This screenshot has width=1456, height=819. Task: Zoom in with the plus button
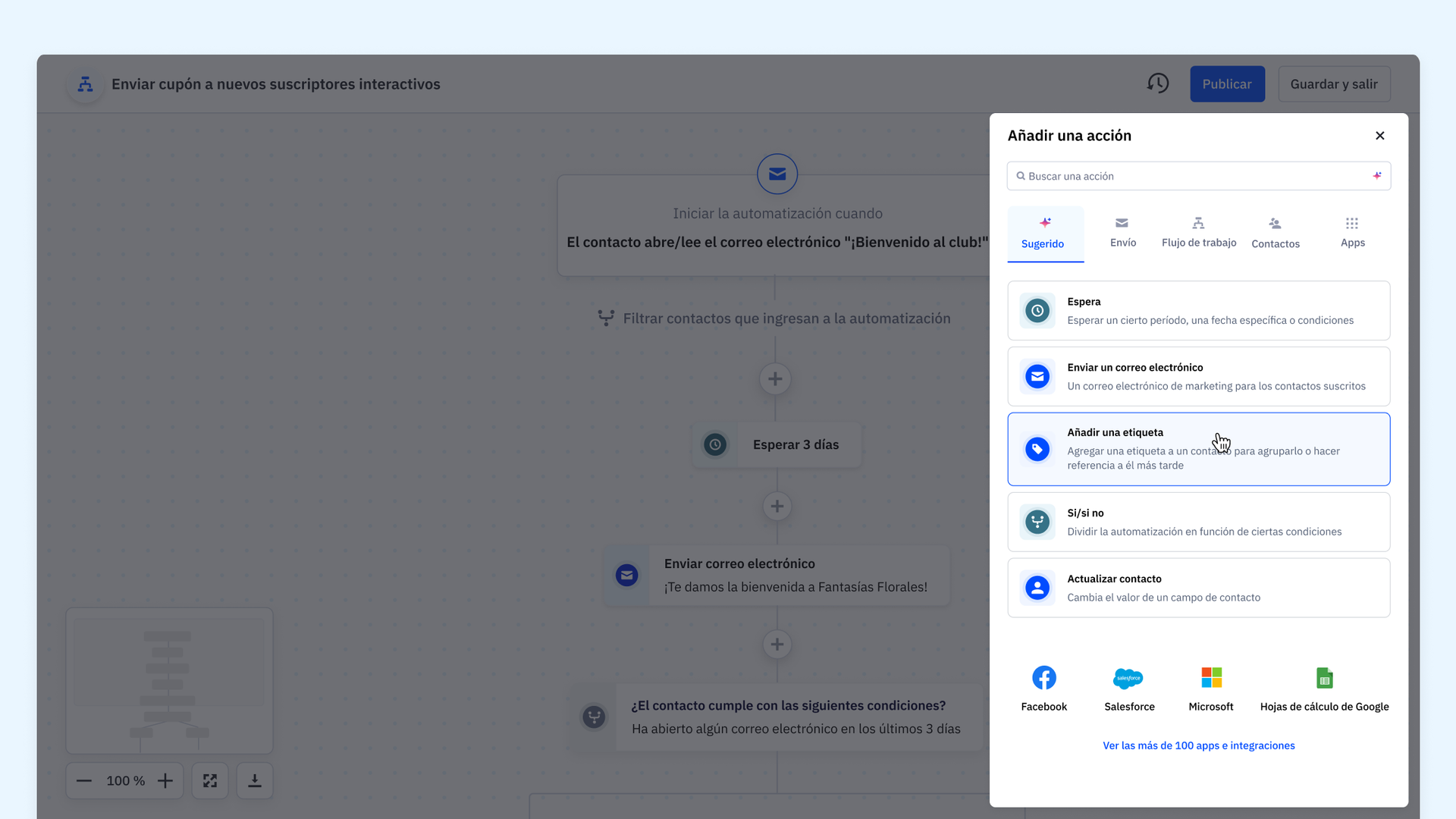[x=165, y=780]
